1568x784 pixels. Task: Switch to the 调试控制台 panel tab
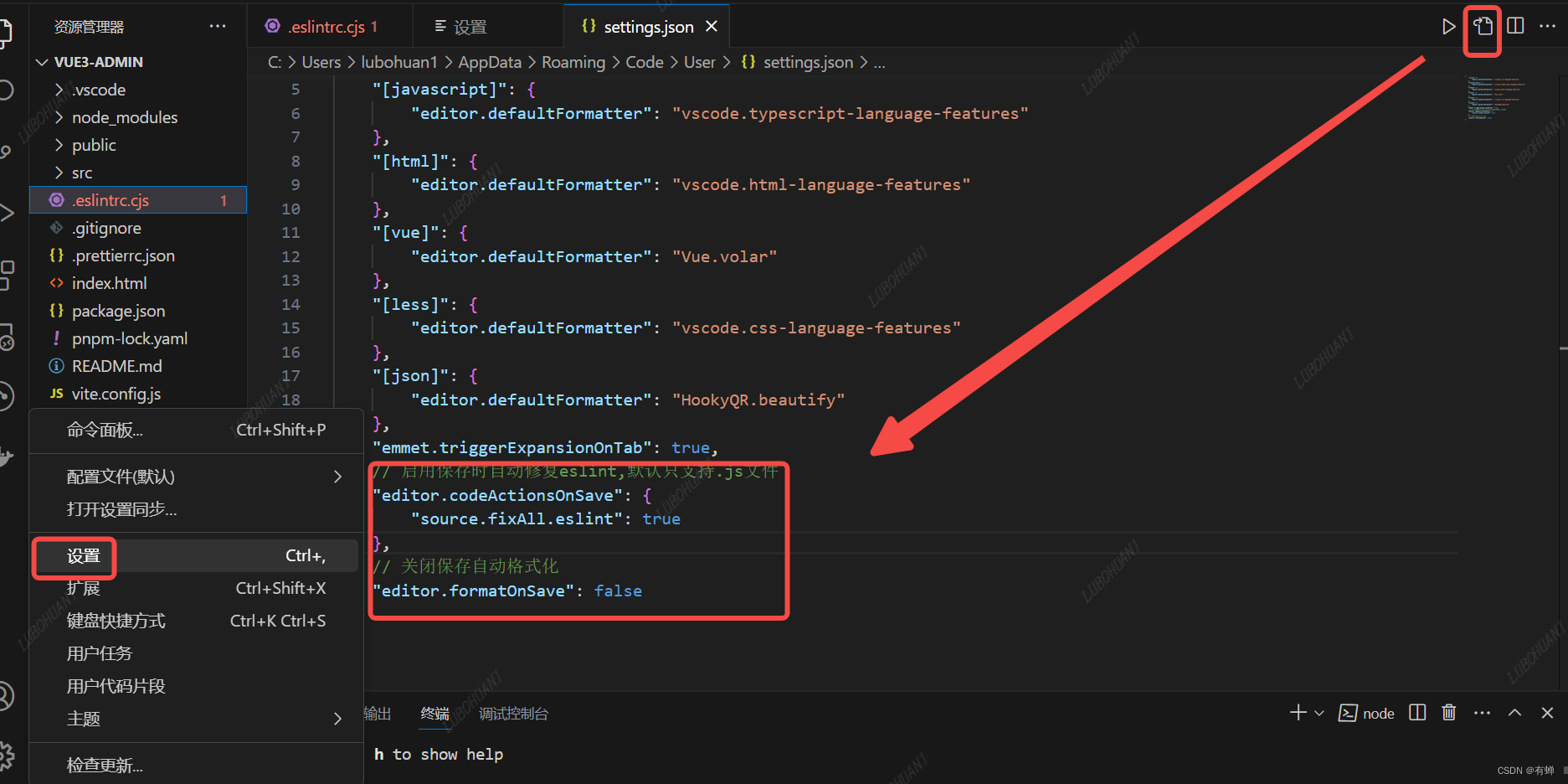(x=514, y=714)
